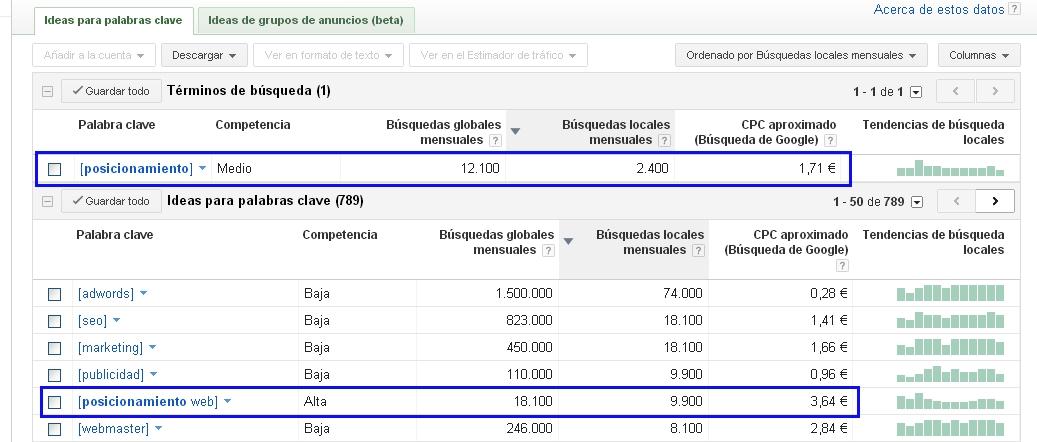Open dropdown arrow next to [webmaster]
The width and height of the screenshot is (1037, 442).
[158, 429]
